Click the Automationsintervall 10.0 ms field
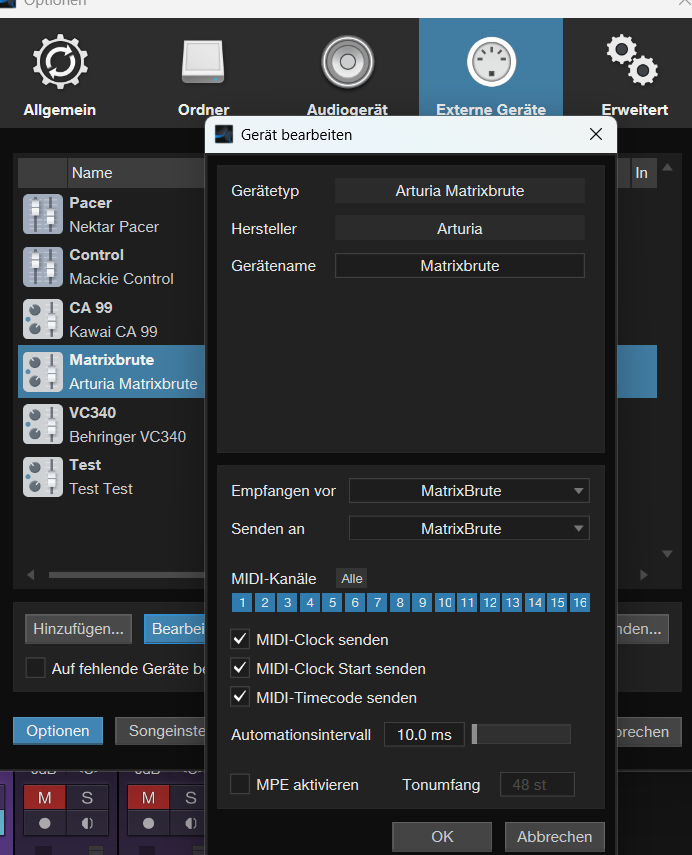The height and width of the screenshot is (855, 692). (424, 734)
